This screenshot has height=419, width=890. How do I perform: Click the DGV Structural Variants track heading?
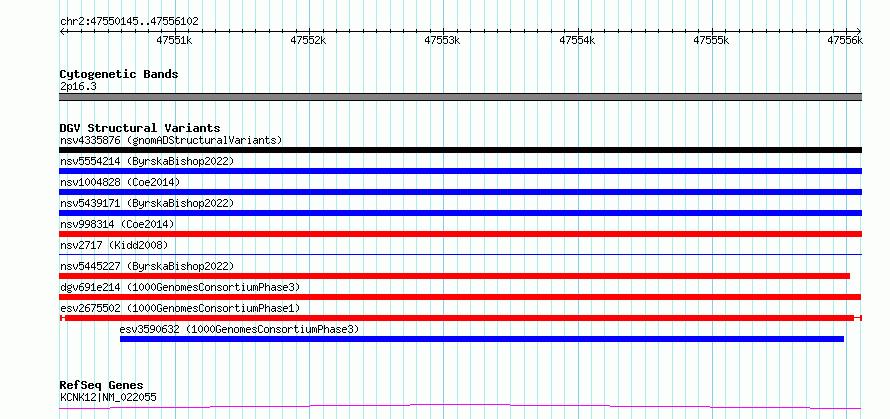(x=140, y=128)
